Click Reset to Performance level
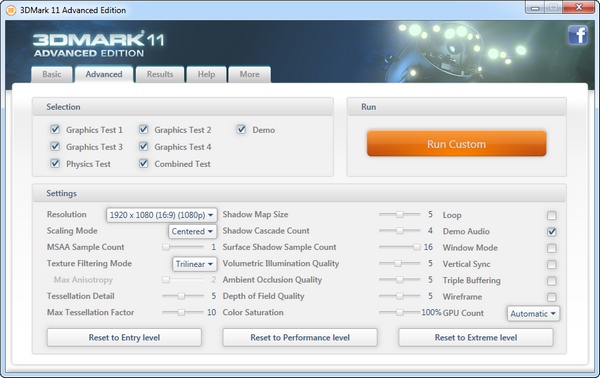 (300, 337)
